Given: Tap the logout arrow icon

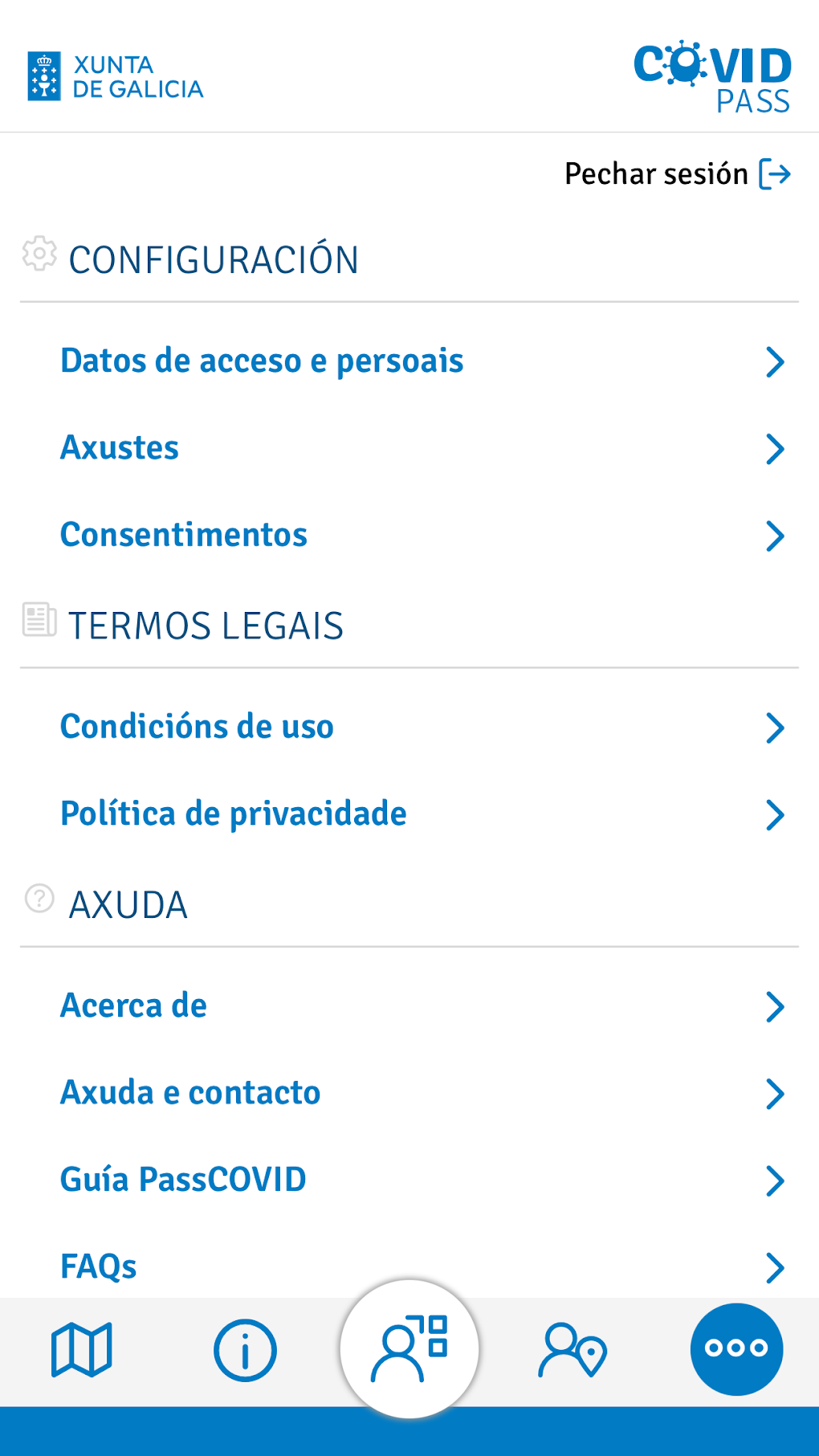Looking at the screenshot, I should click(775, 174).
